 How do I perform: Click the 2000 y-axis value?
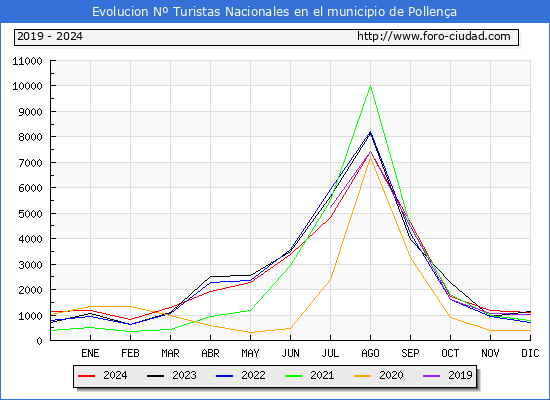point(31,290)
